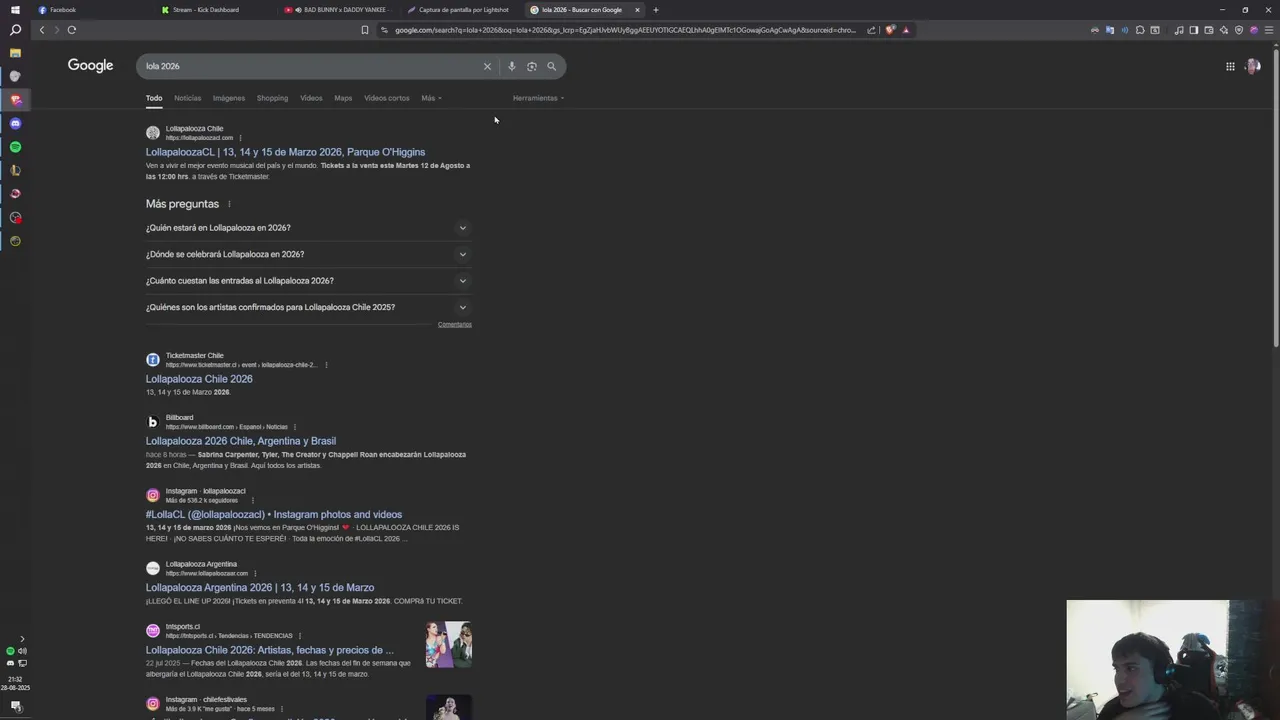Open Windows search from the taskbar
Screen dimensions: 1280x720
[15, 30]
